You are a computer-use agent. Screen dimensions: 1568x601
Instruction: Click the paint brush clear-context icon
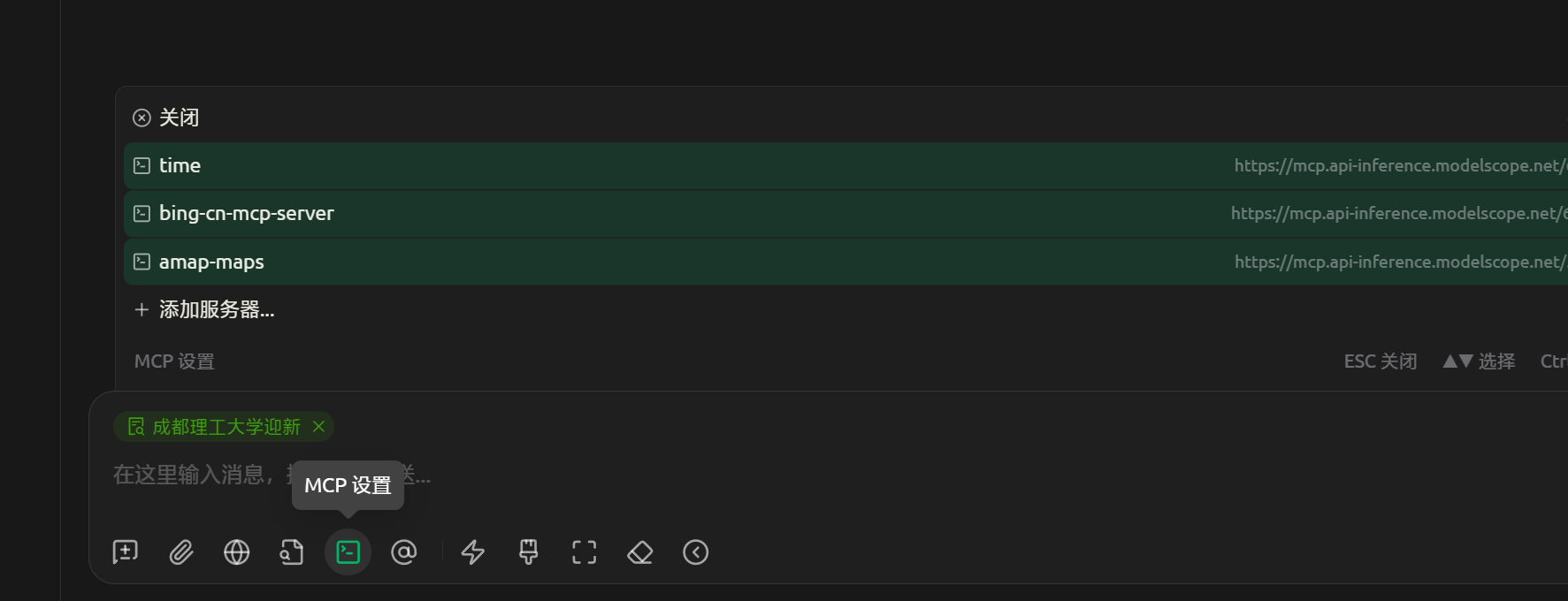(529, 552)
